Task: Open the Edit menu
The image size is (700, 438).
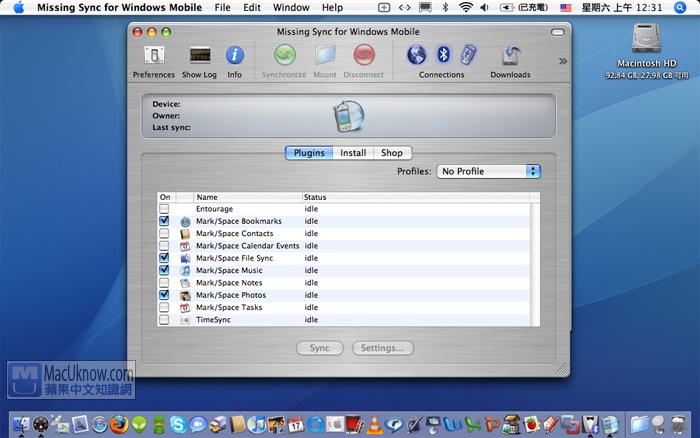Action: point(252,8)
